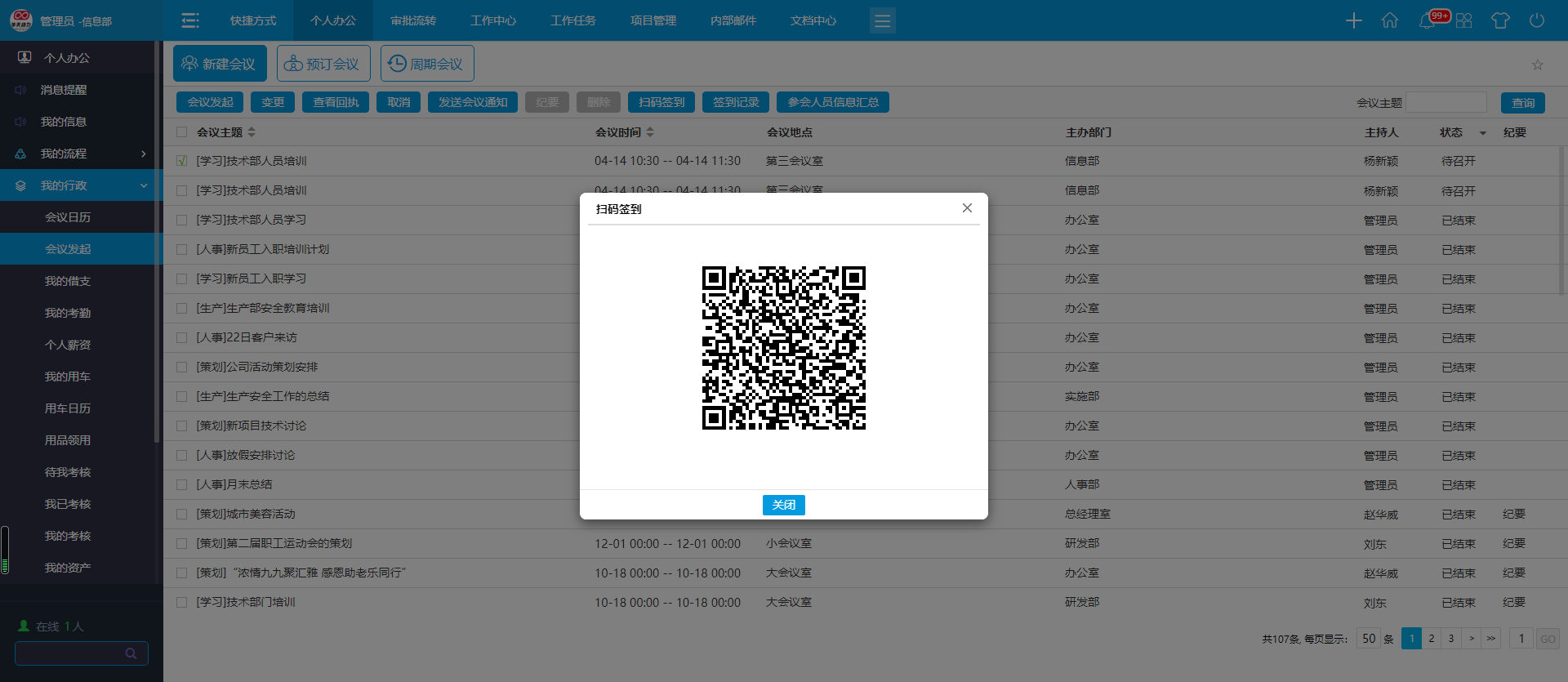
Task: Click 扫码签到 toolbar button
Action: point(661,102)
